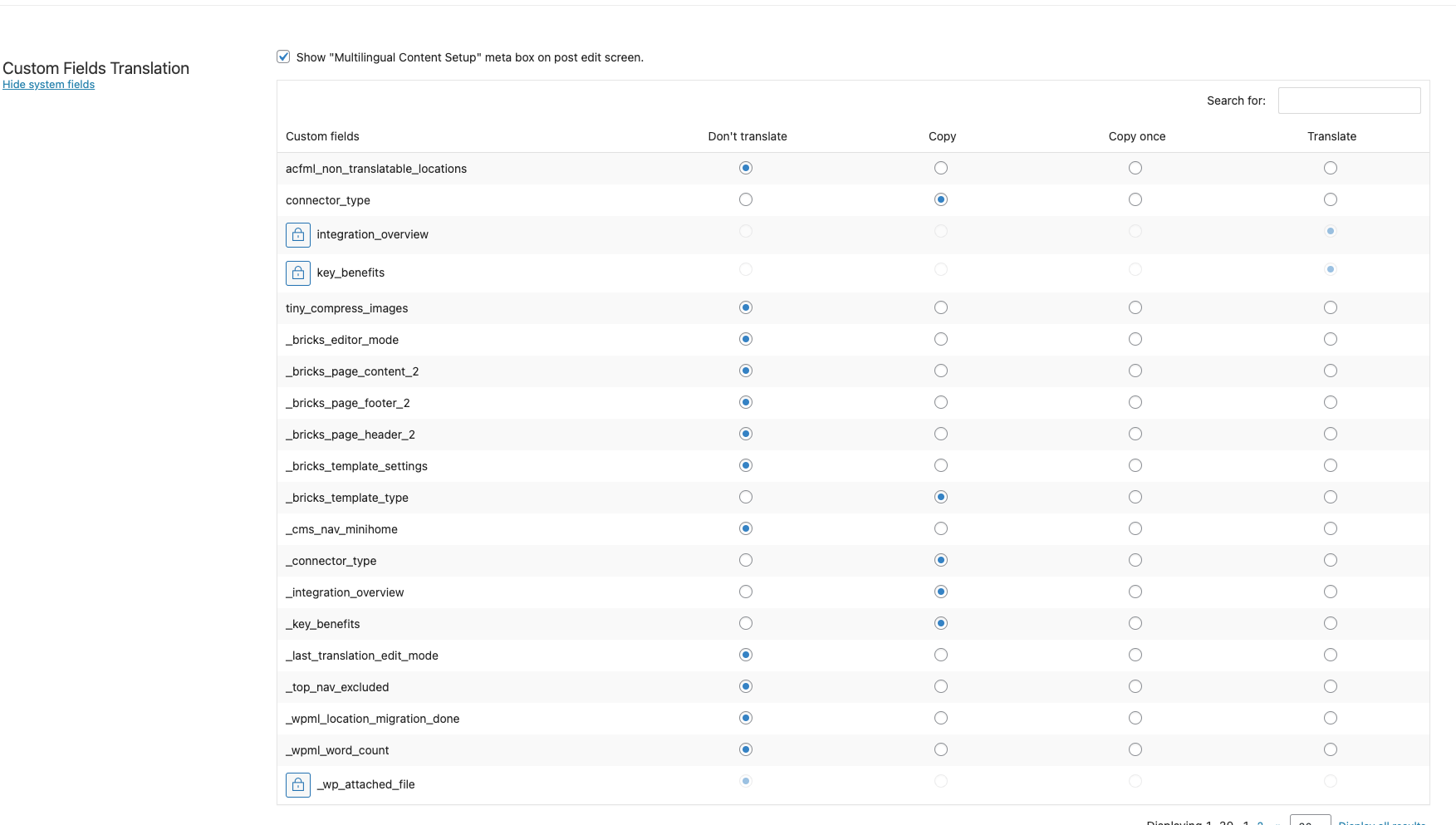Open the results-per-page box in pagination
1456x825 pixels.
click(x=1310, y=821)
